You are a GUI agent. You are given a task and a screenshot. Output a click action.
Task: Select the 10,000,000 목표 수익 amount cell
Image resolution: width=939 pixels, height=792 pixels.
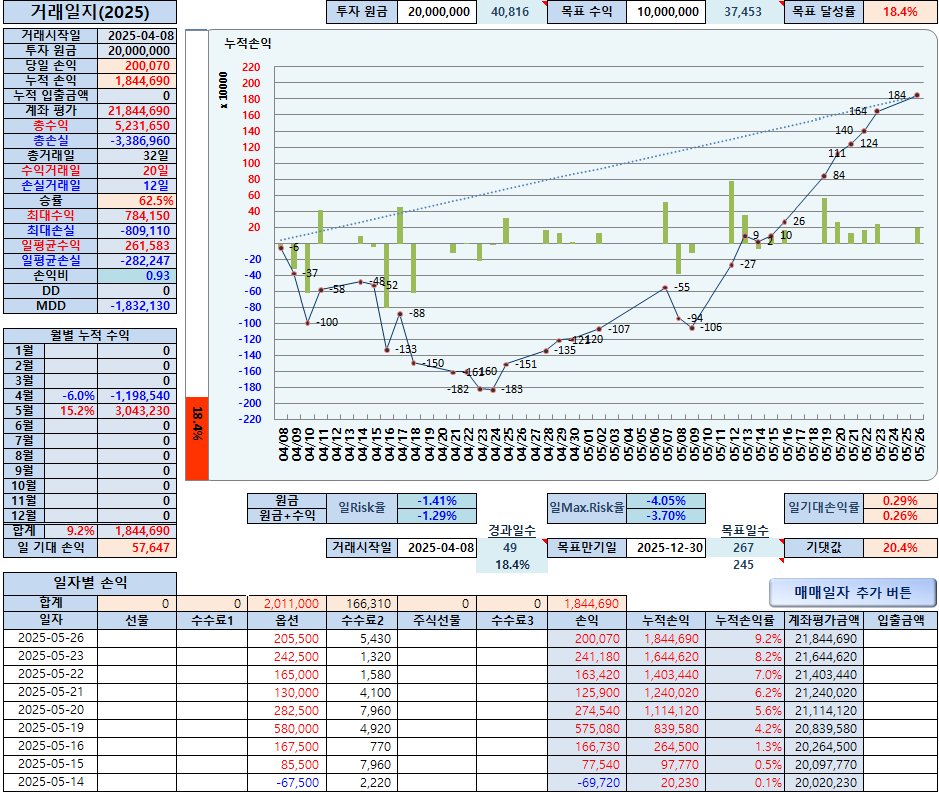pyautogui.click(x=666, y=11)
